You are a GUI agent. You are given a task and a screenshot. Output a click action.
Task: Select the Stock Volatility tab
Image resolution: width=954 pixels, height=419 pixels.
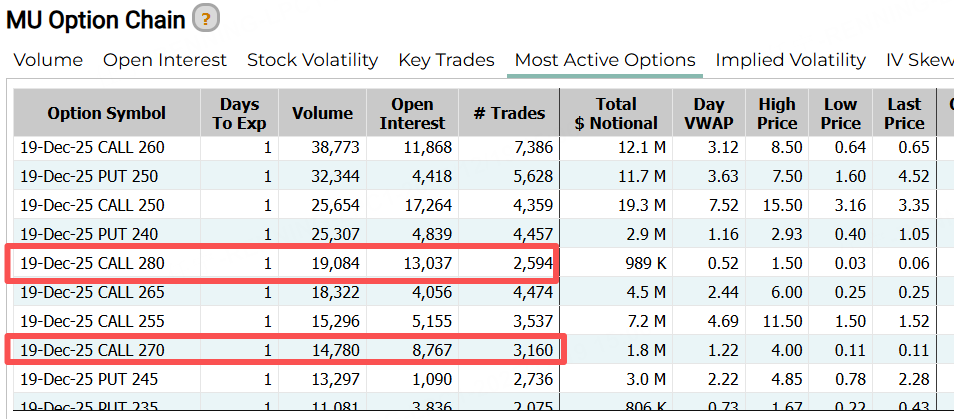(x=312, y=60)
